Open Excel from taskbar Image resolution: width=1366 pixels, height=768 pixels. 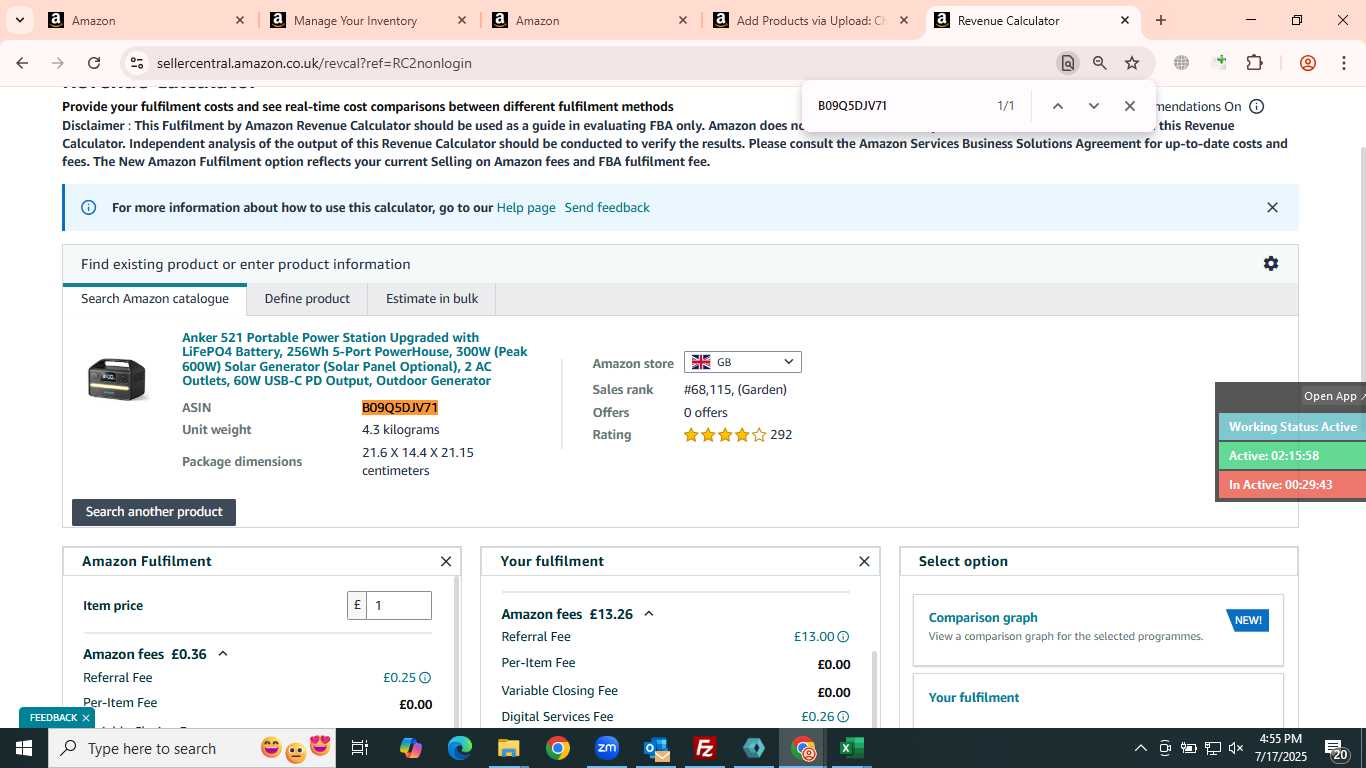(x=852, y=748)
